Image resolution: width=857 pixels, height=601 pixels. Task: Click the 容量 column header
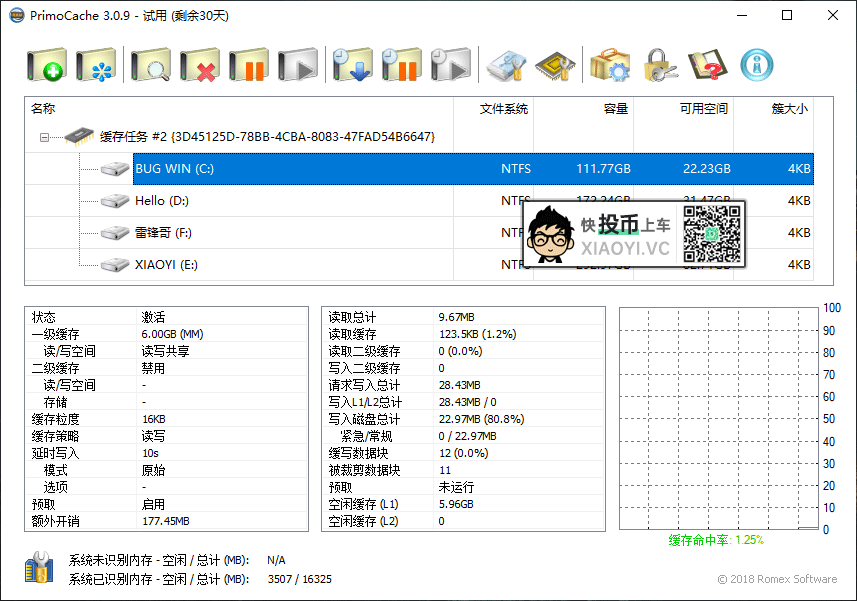point(615,109)
